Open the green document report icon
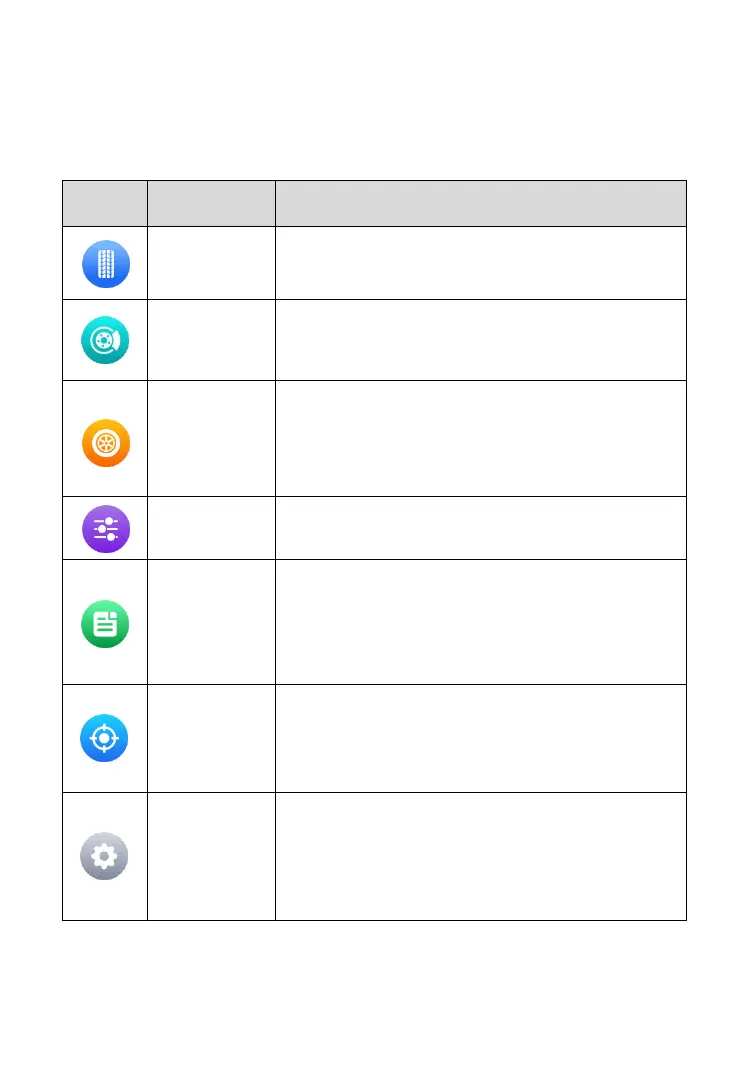 pyautogui.click(x=105, y=624)
